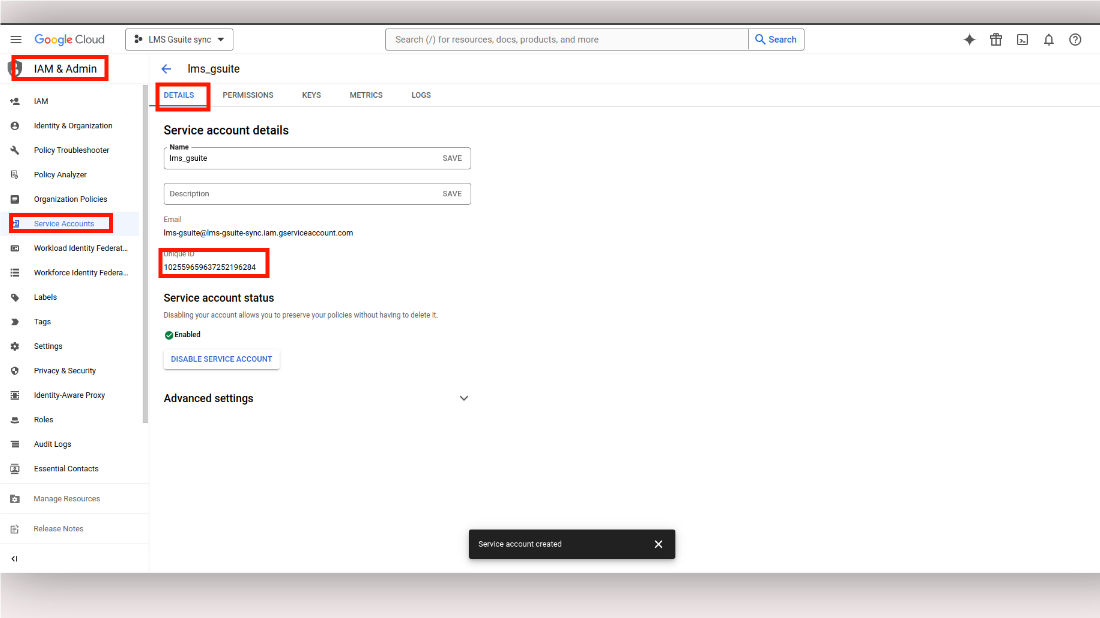This screenshot has height=618, width=1100.
Task: Open the notifications bell
Action: 1049,39
